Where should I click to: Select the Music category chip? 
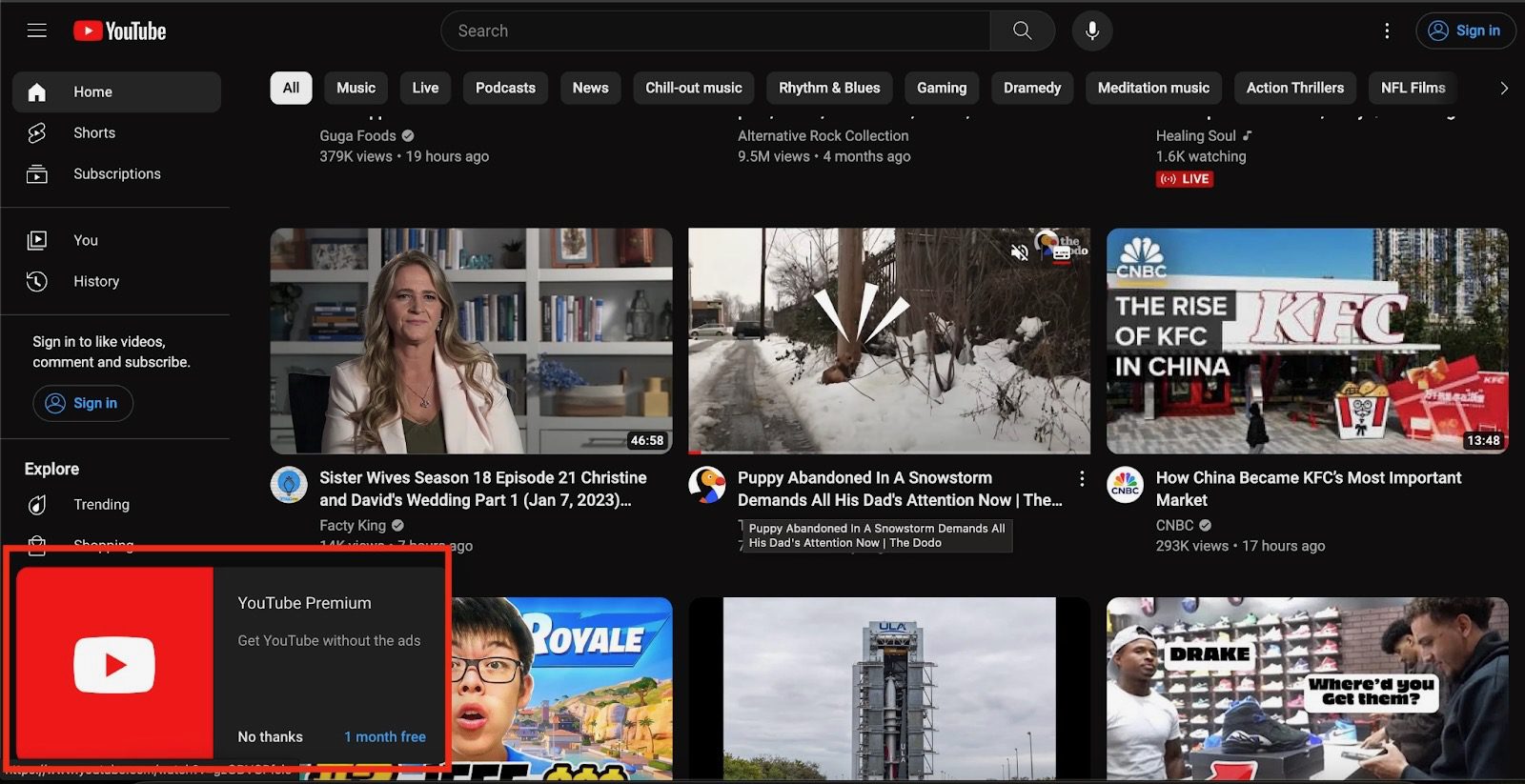[356, 88]
